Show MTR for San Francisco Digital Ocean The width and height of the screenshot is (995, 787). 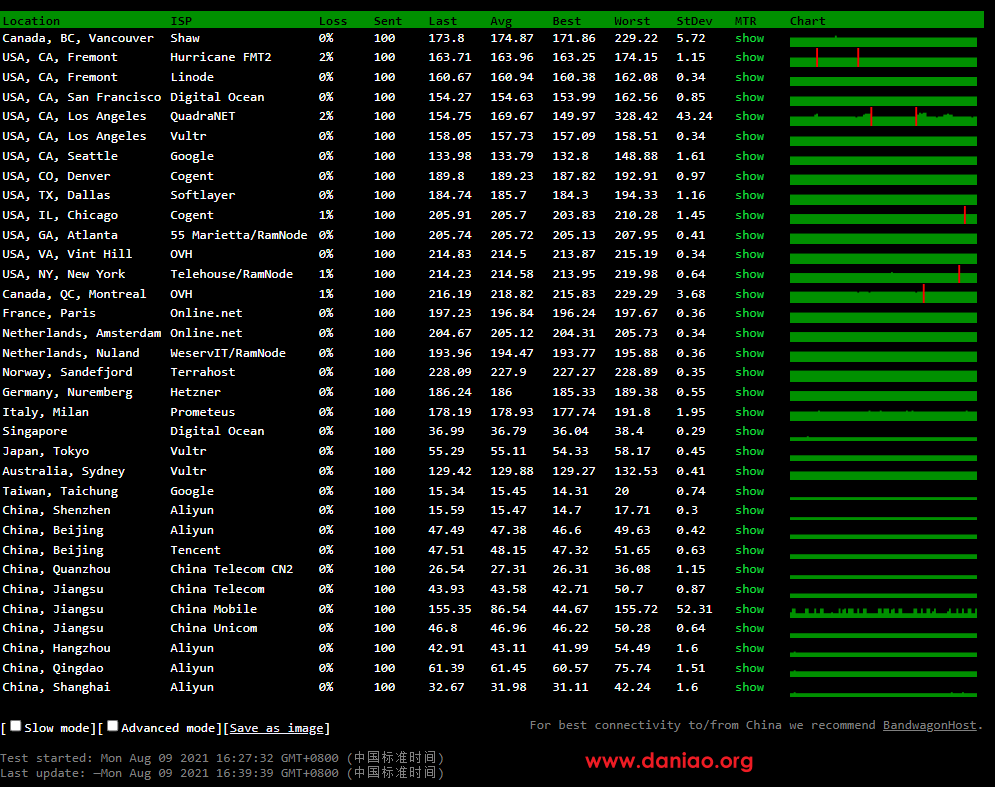749,97
